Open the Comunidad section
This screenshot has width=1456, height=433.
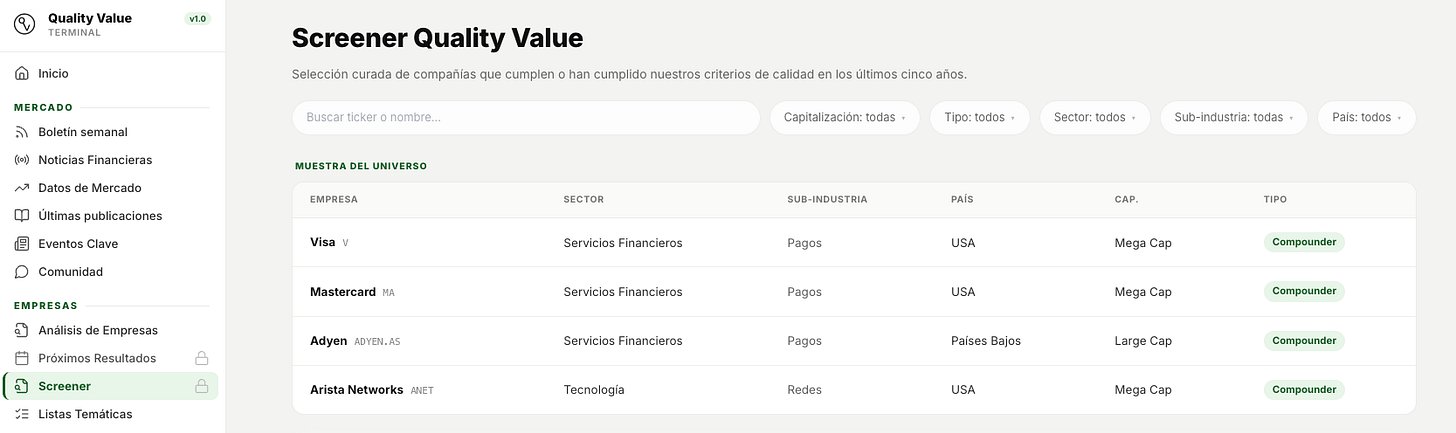111,272
